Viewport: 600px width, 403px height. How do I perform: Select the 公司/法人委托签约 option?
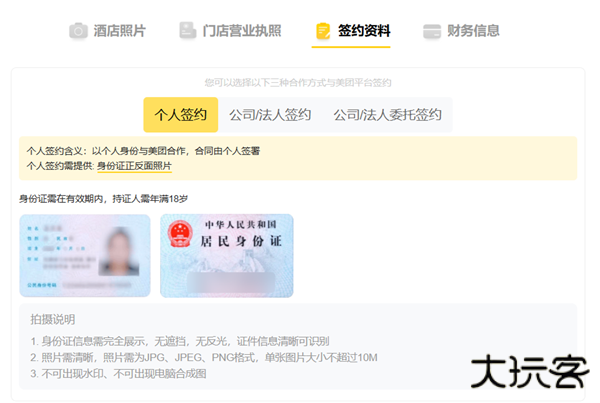pos(387,115)
